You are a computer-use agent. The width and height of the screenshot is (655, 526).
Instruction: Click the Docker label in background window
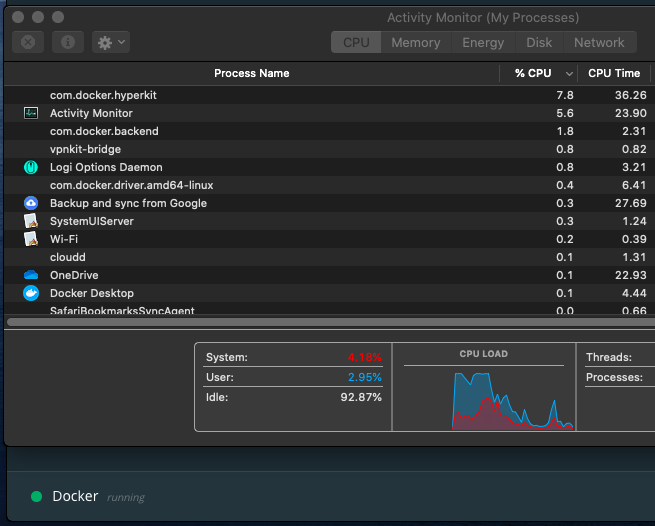tap(75, 496)
